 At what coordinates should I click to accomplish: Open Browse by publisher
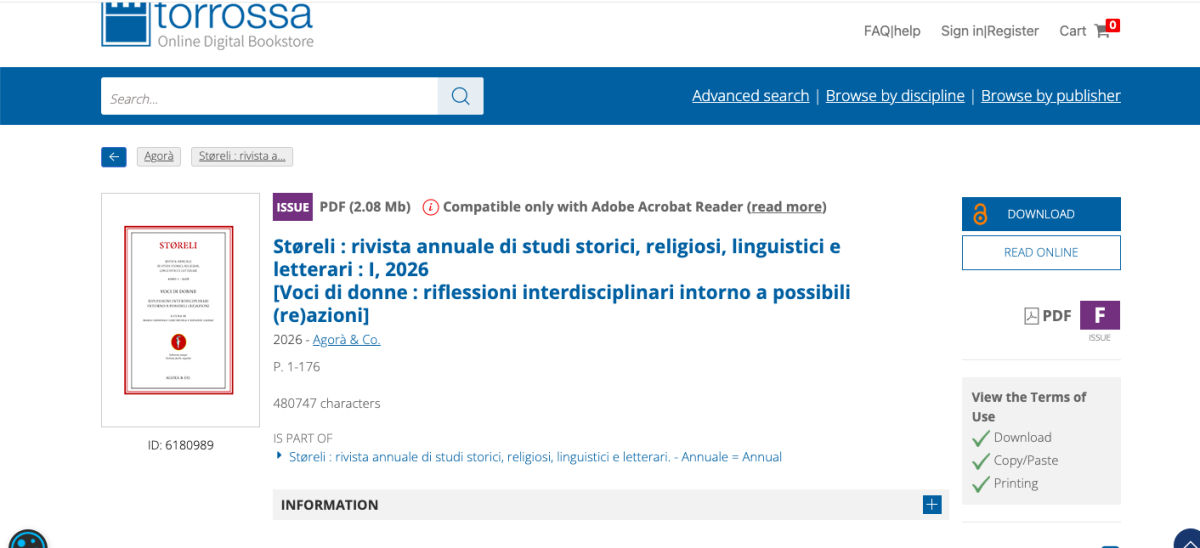1050,96
